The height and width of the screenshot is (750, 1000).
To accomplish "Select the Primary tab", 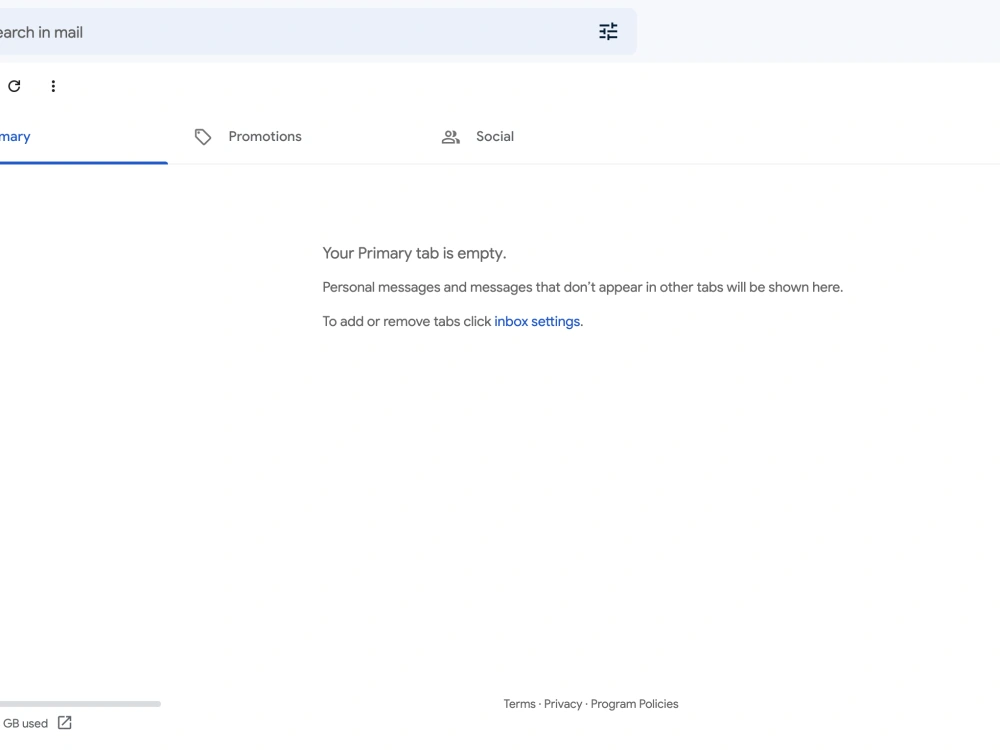I will pyautogui.click(x=84, y=136).
